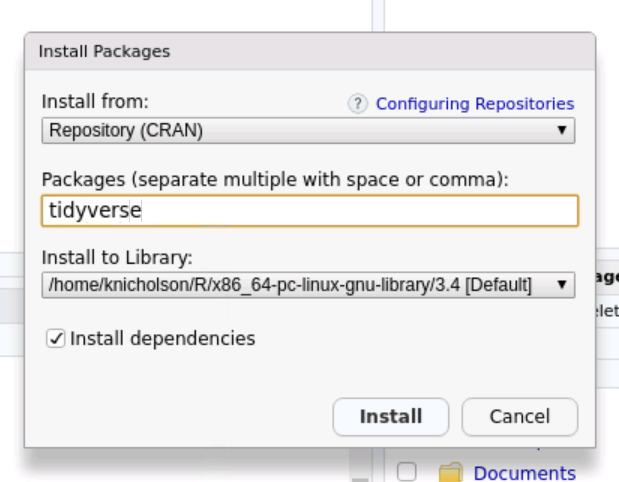Toggle the Install dependencies checkbox
The height and width of the screenshot is (482, 619).
tap(55, 339)
